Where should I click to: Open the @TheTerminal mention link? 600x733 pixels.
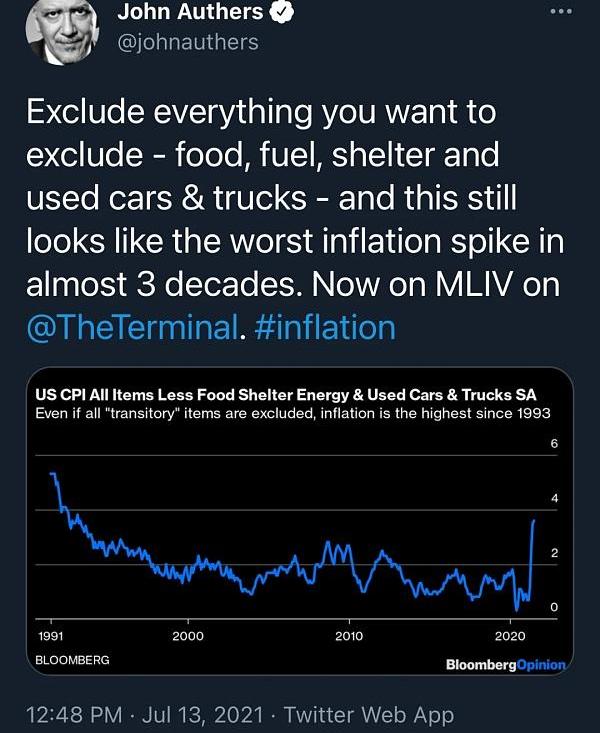[x=132, y=327]
